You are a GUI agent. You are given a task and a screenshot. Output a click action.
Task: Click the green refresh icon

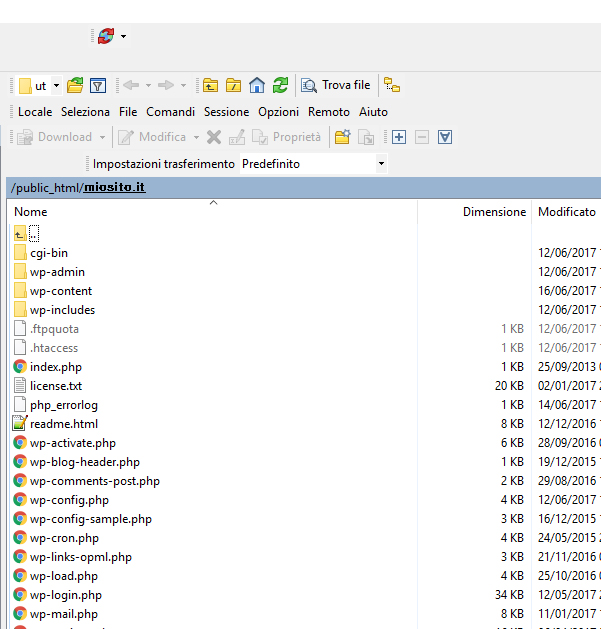(280, 85)
